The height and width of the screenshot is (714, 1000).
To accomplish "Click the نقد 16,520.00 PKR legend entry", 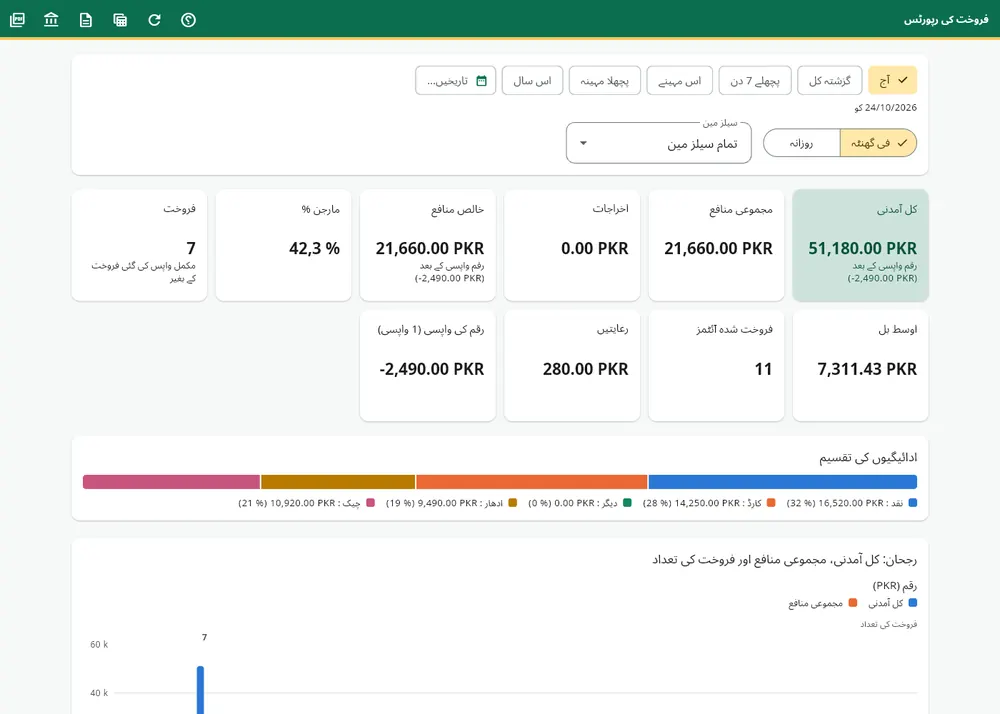I will point(851,503).
